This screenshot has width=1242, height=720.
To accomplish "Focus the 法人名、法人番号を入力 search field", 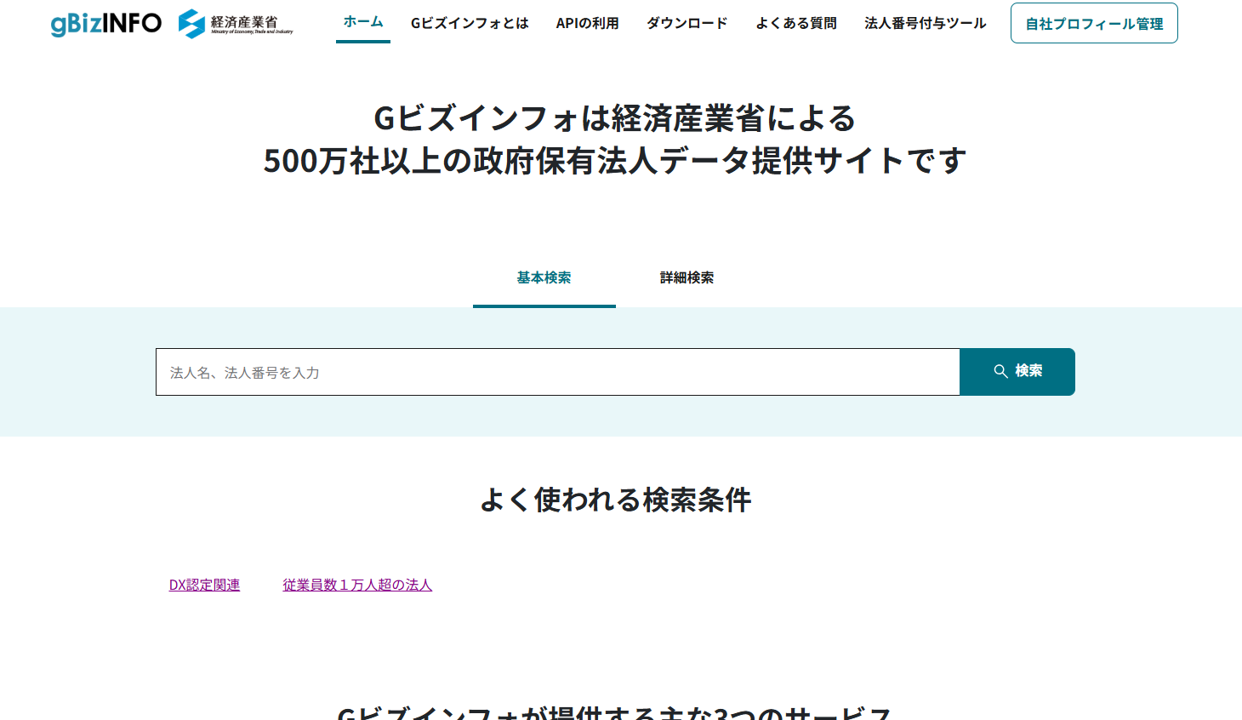I will [558, 372].
